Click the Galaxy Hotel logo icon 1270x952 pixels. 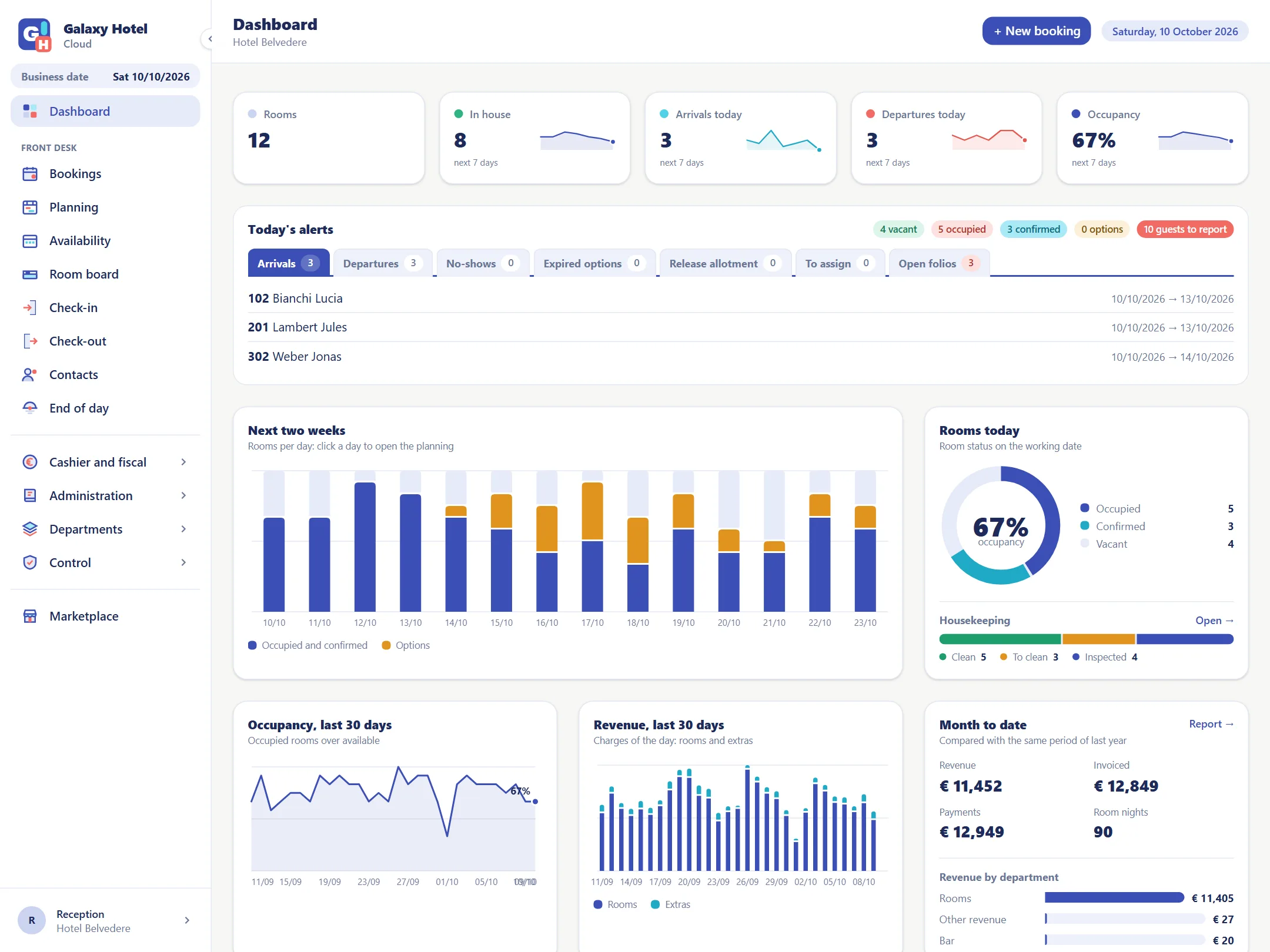point(35,35)
